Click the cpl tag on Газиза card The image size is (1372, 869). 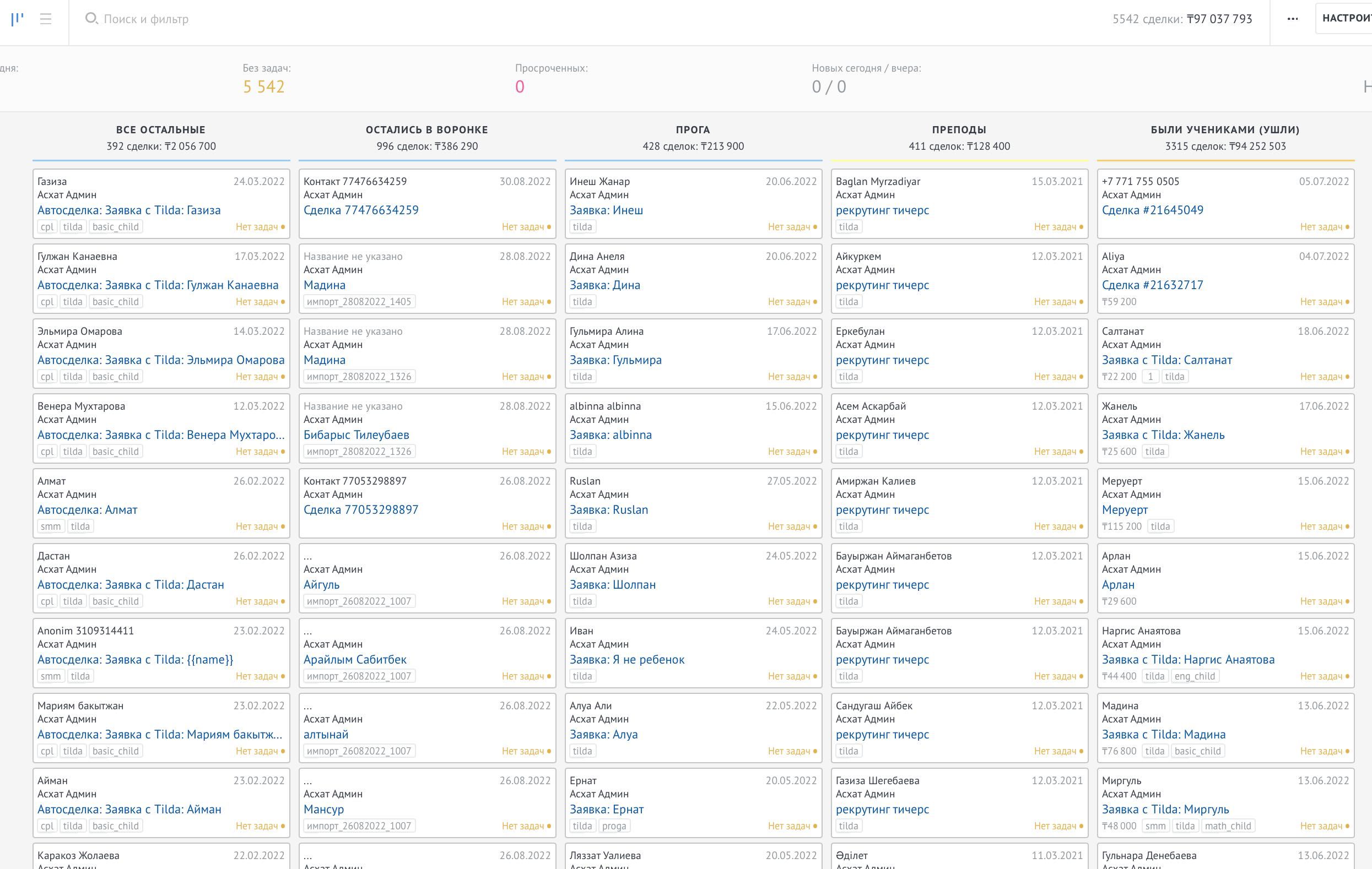pyautogui.click(x=47, y=227)
